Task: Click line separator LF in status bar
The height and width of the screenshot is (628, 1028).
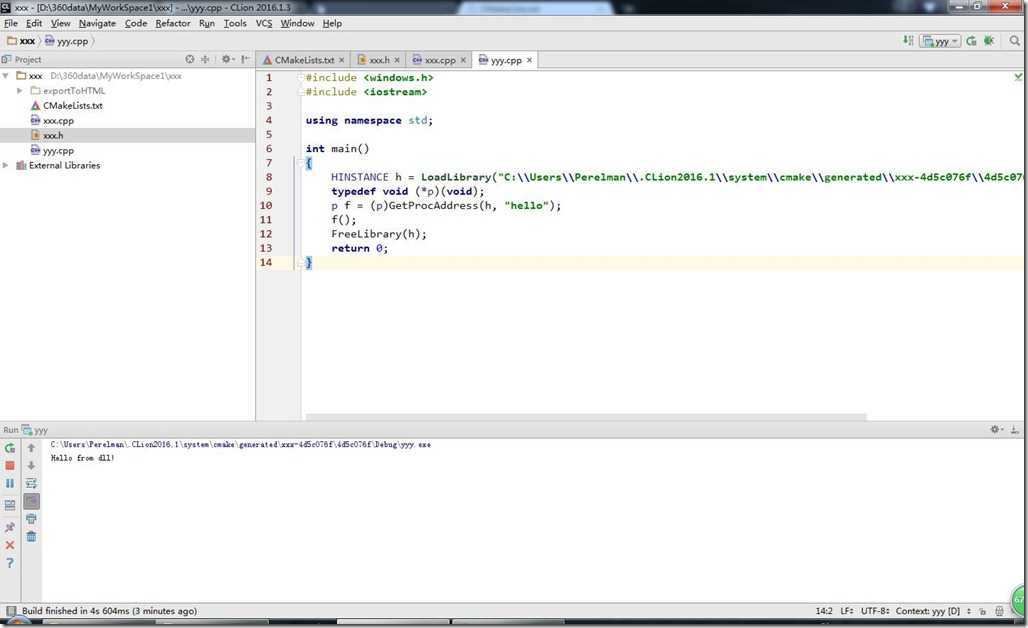Action: pyautogui.click(x=846, y=611)
